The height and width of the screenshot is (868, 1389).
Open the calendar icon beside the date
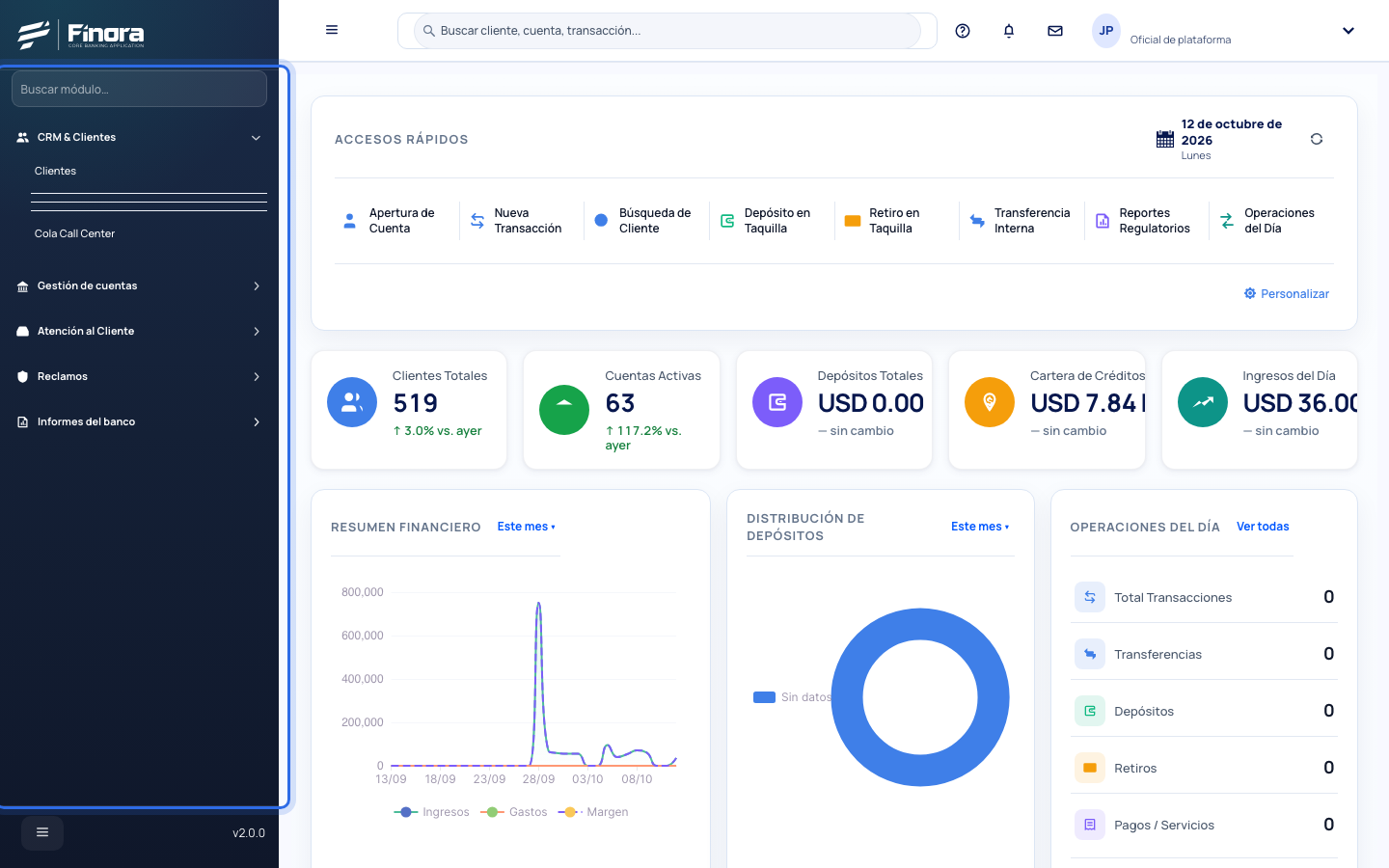pos(1165,139)
